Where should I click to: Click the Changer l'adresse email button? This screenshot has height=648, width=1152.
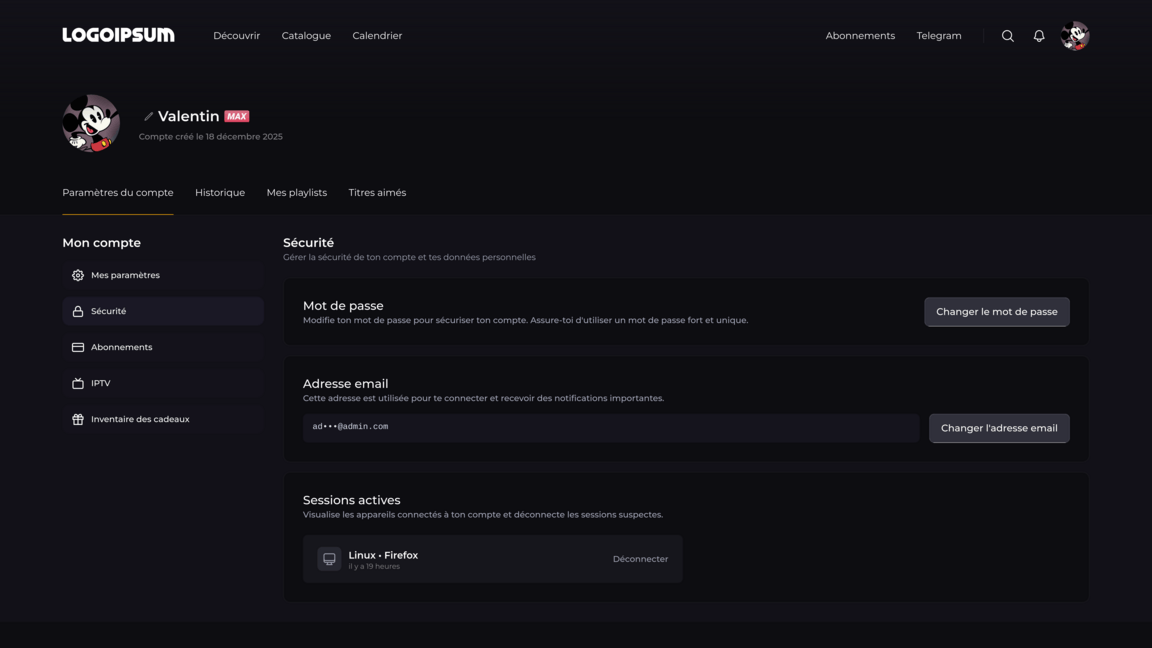(999, 428)
